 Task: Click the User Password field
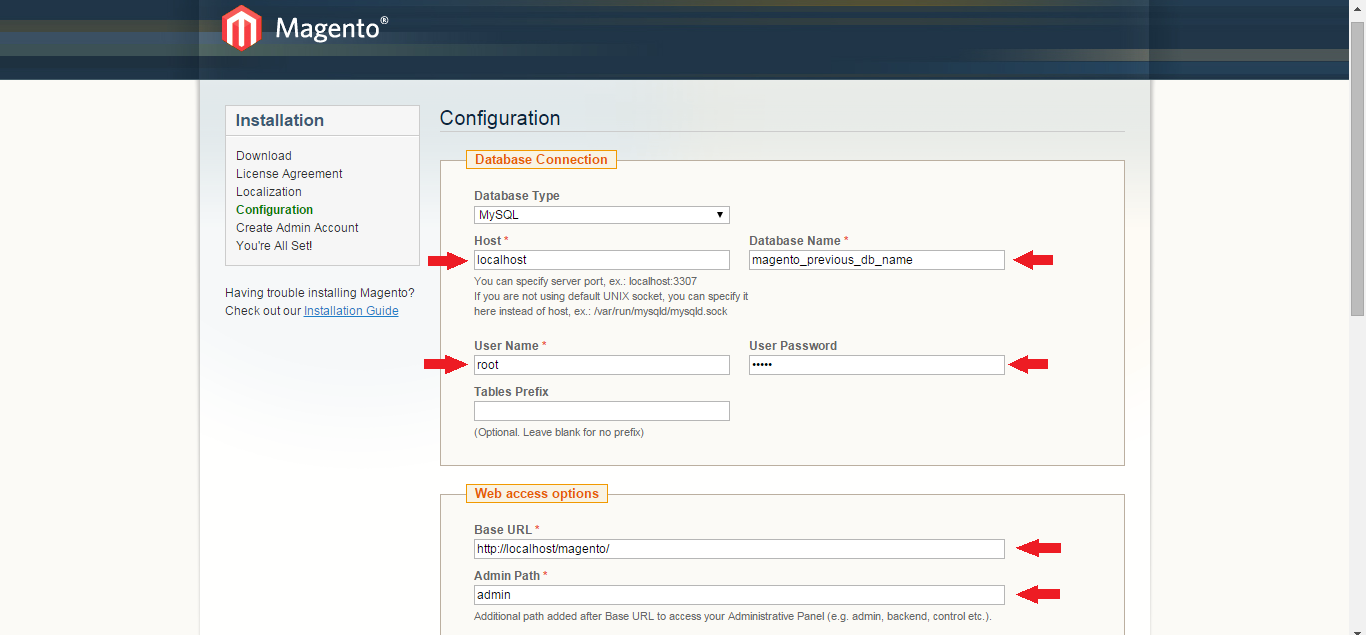coord(877,365)
